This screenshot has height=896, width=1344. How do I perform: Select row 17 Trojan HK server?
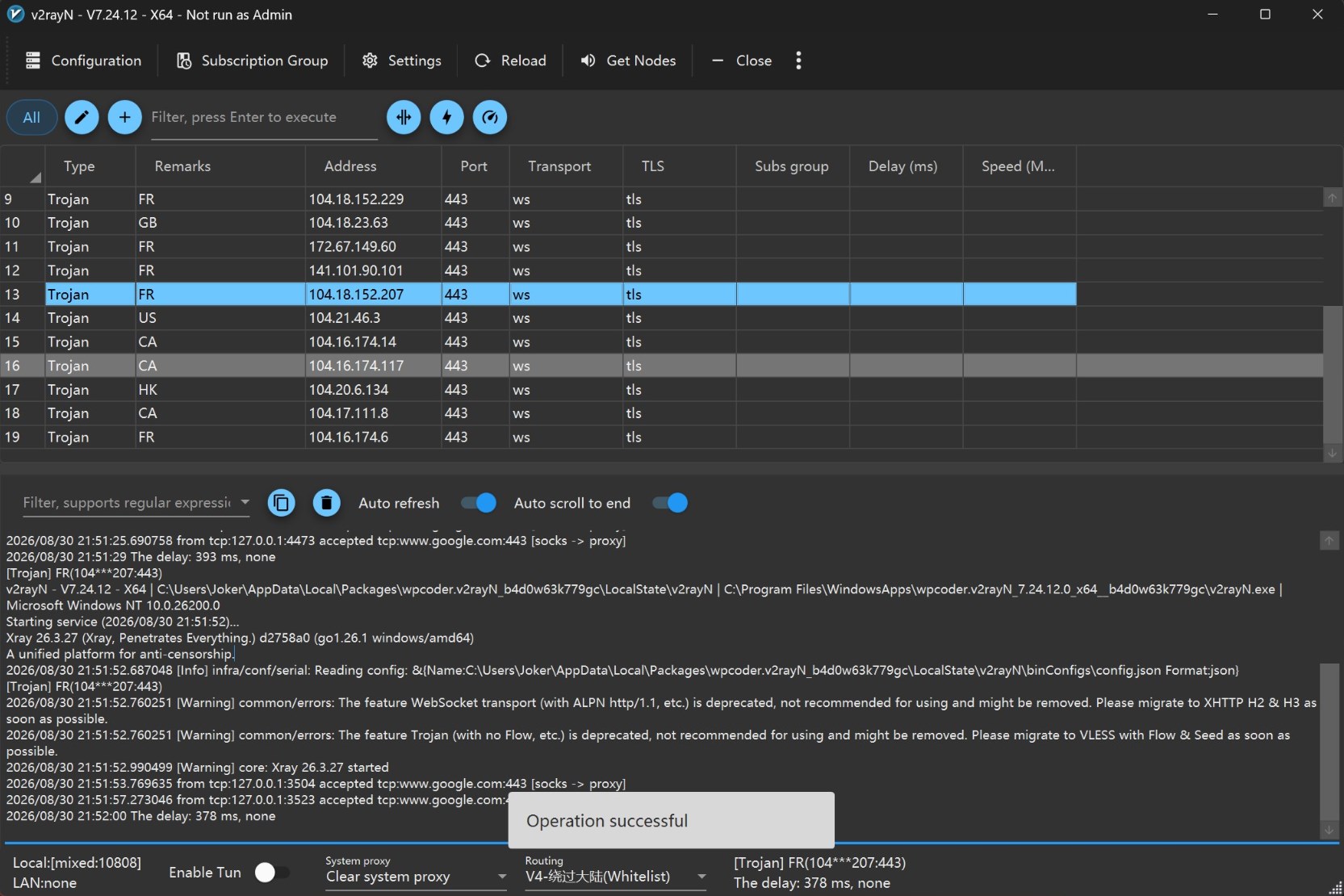(x=661, y=390)
